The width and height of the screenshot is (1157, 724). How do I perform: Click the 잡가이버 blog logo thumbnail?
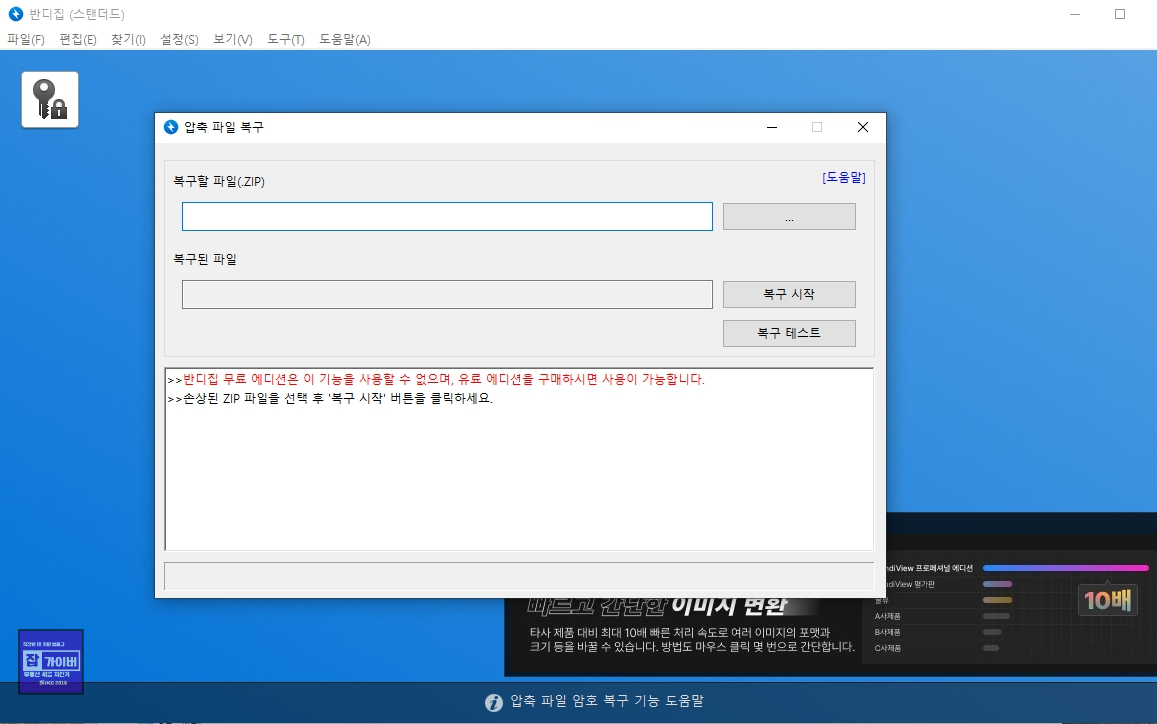(x=51, y=662)
